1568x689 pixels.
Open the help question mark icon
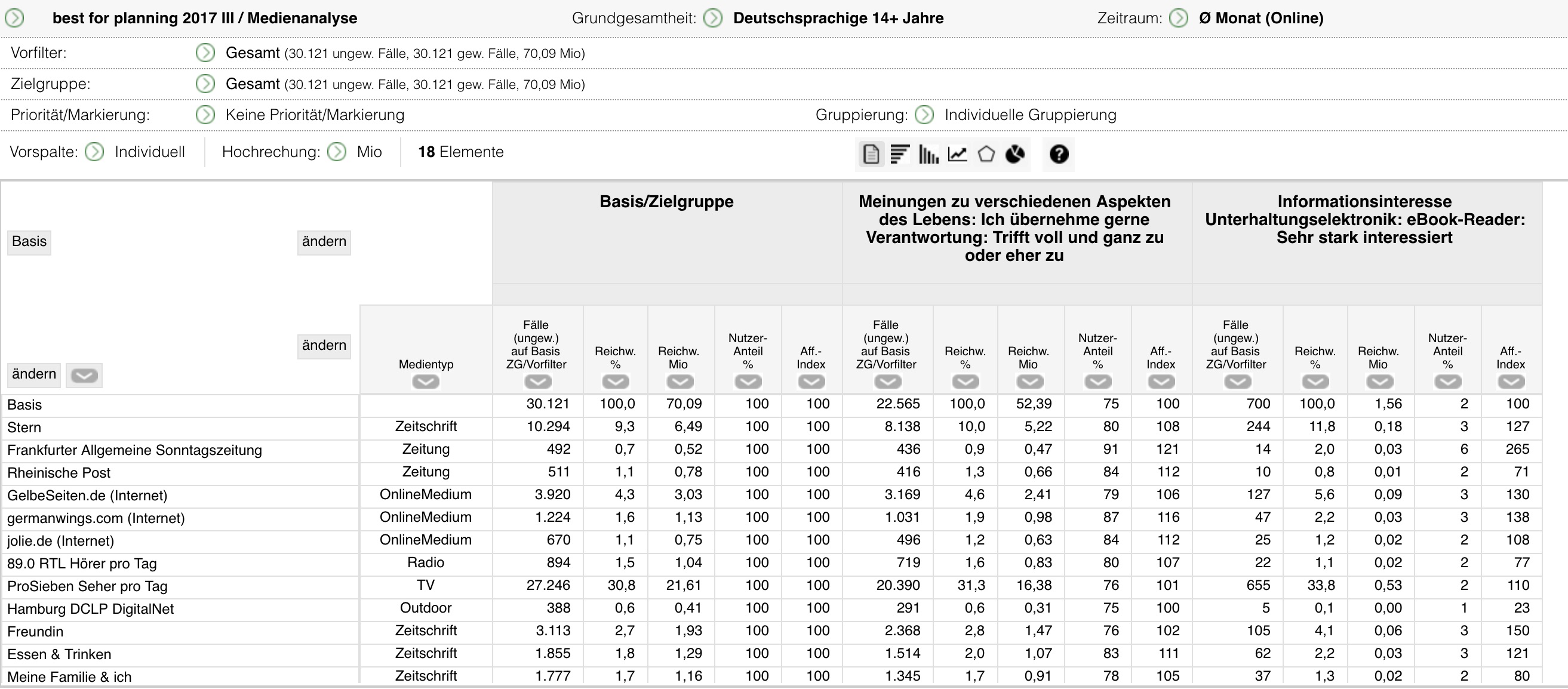coord(1059,154)
